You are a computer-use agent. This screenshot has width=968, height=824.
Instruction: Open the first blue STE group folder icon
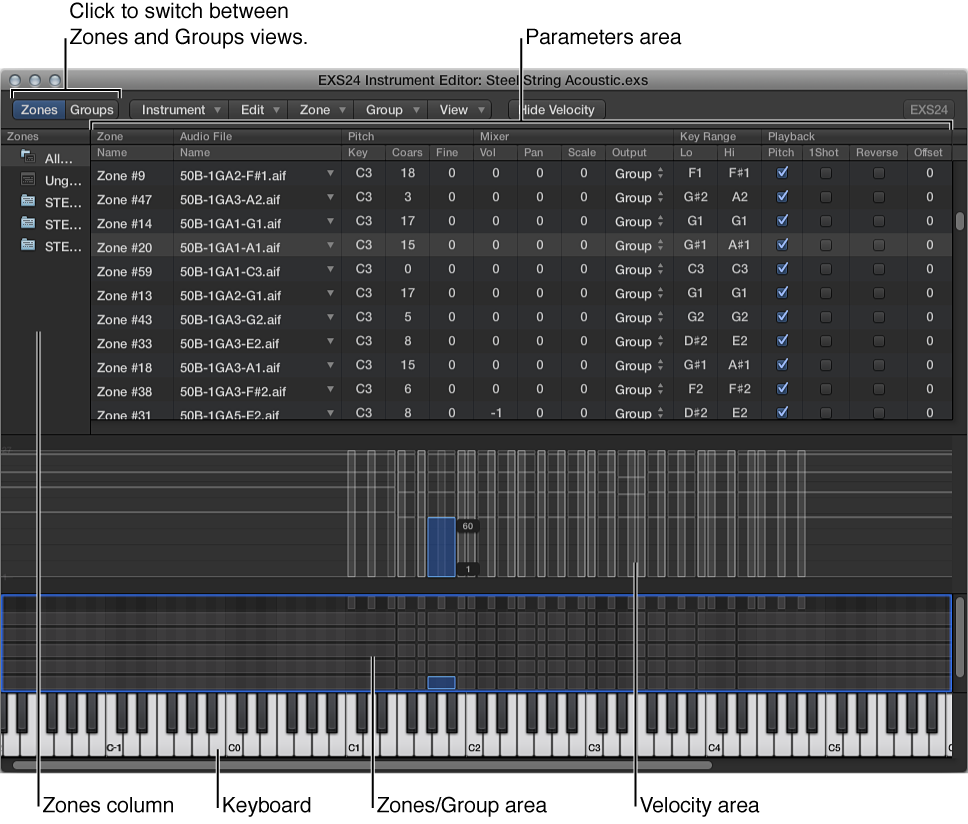click(28, 202)
